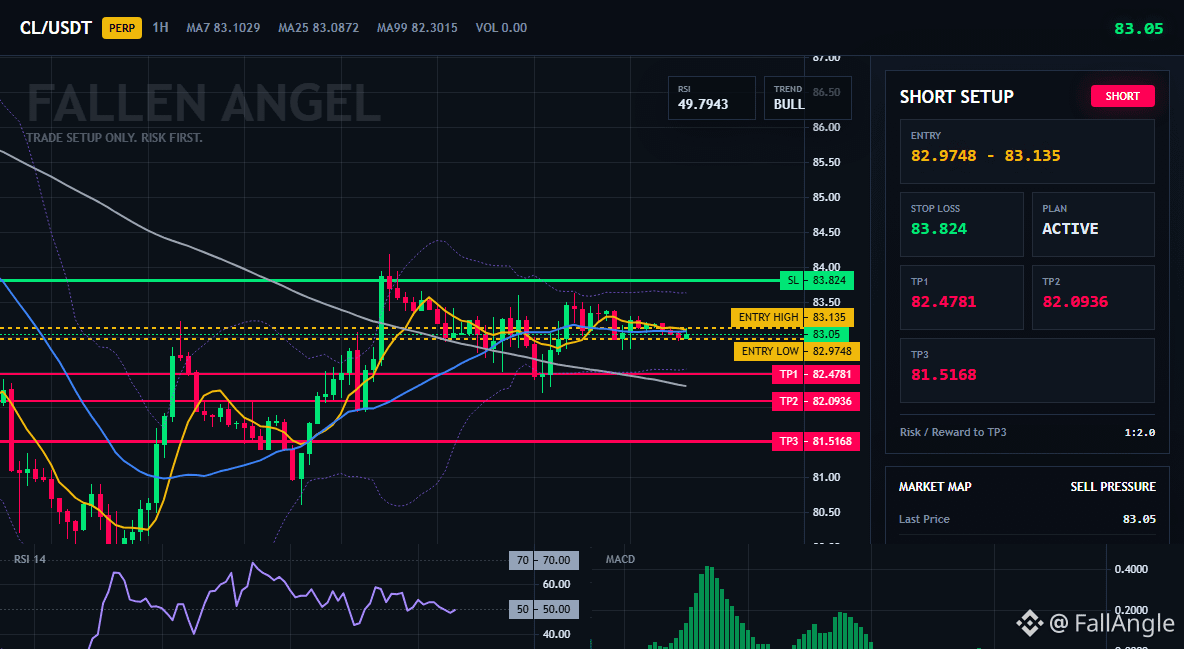Click the CL/USDT pair title
Image resolution: width=1184 pixels, height=649 pixels.
(x=56, y=28)
